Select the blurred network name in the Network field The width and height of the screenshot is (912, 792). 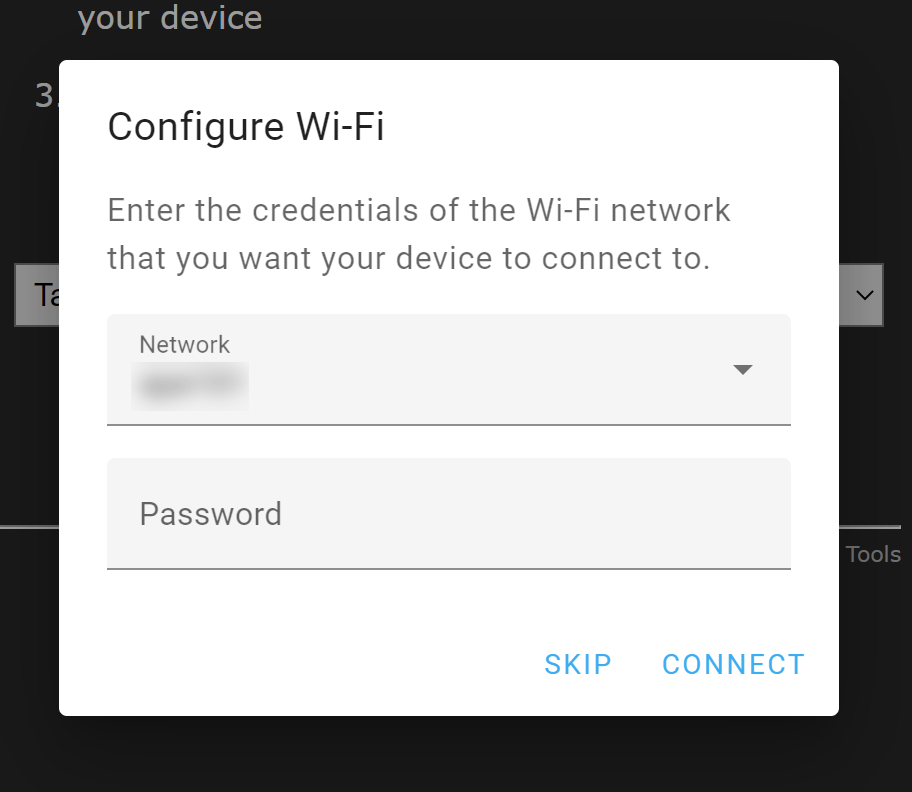190,386
